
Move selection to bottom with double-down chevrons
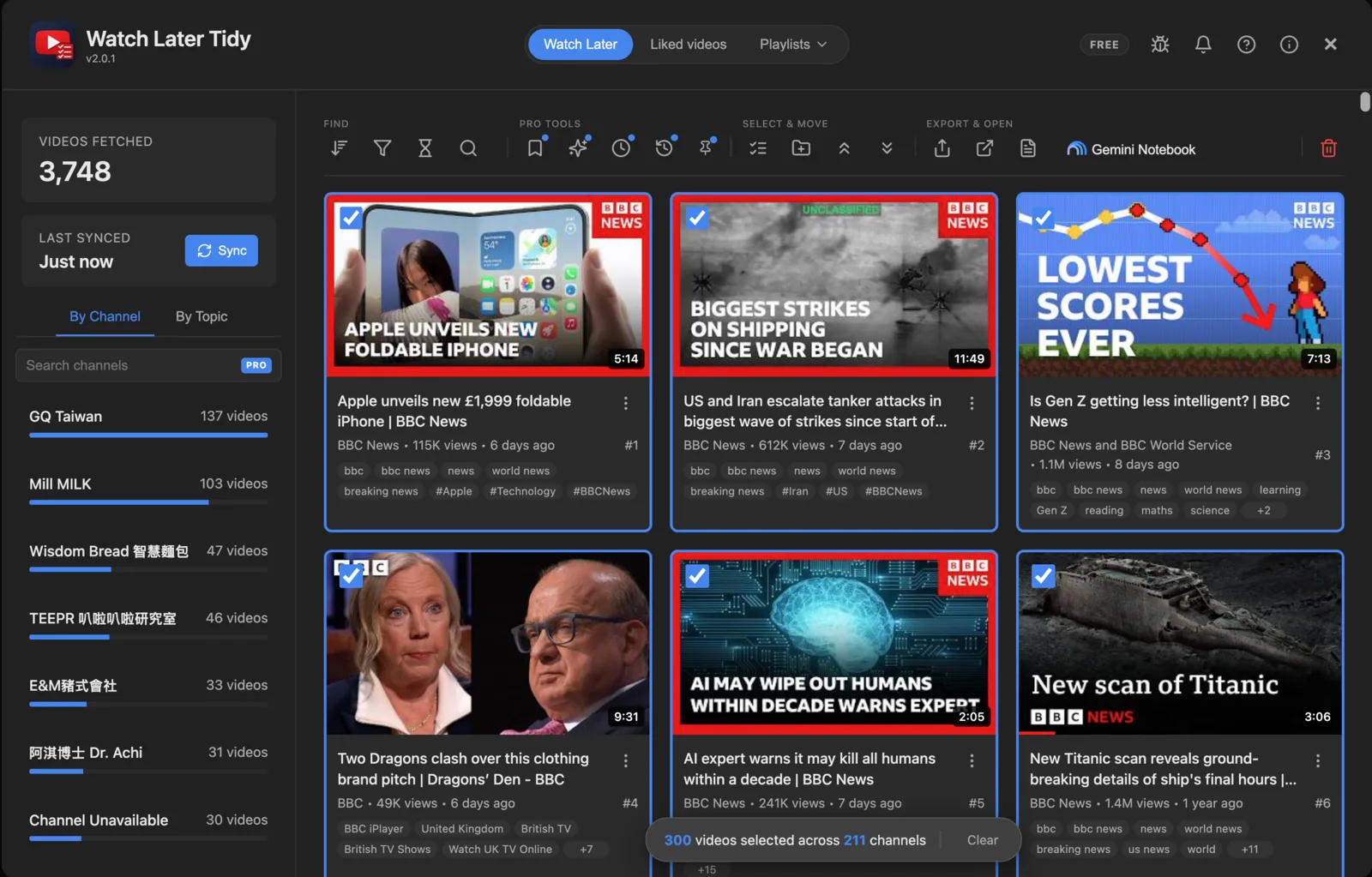[x=887, y=148]
